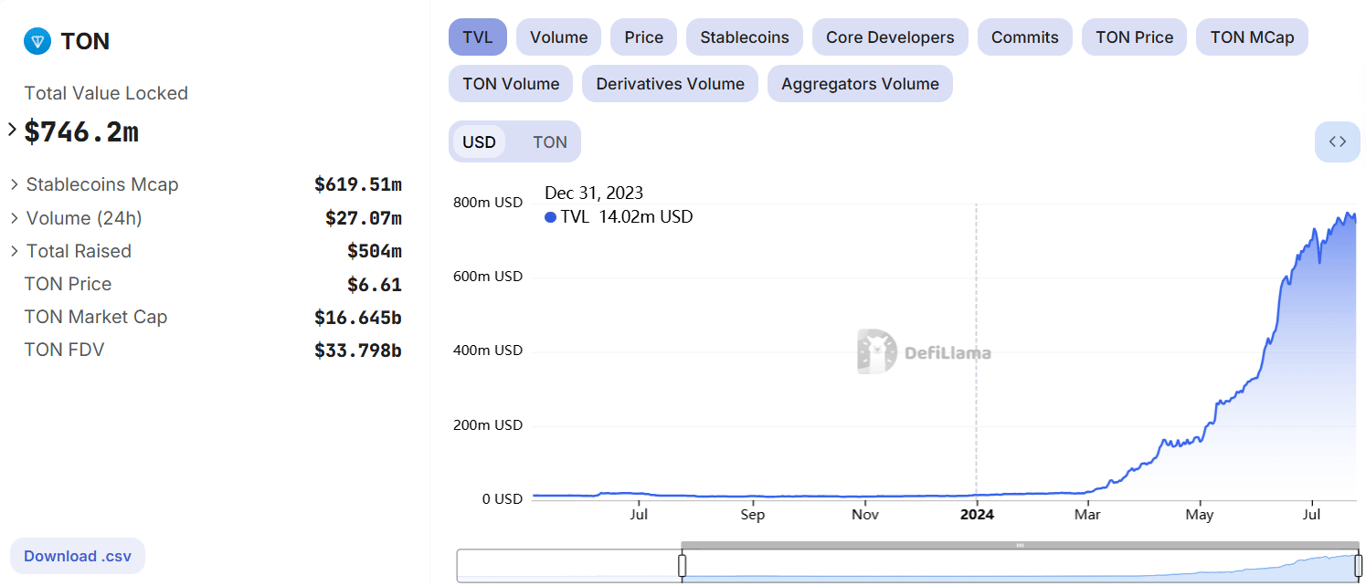The height and width of the screenshot is (586, 1366).
Task: Click the right range slider handle
Action: [1359, 566]
